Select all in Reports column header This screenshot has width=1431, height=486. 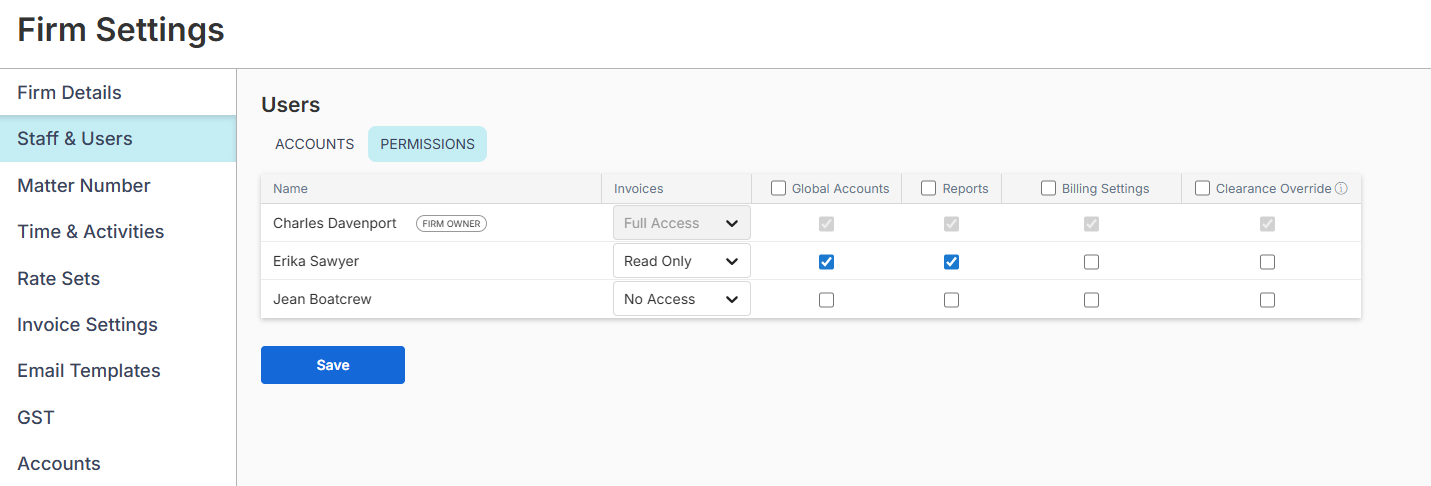point(928,188)
